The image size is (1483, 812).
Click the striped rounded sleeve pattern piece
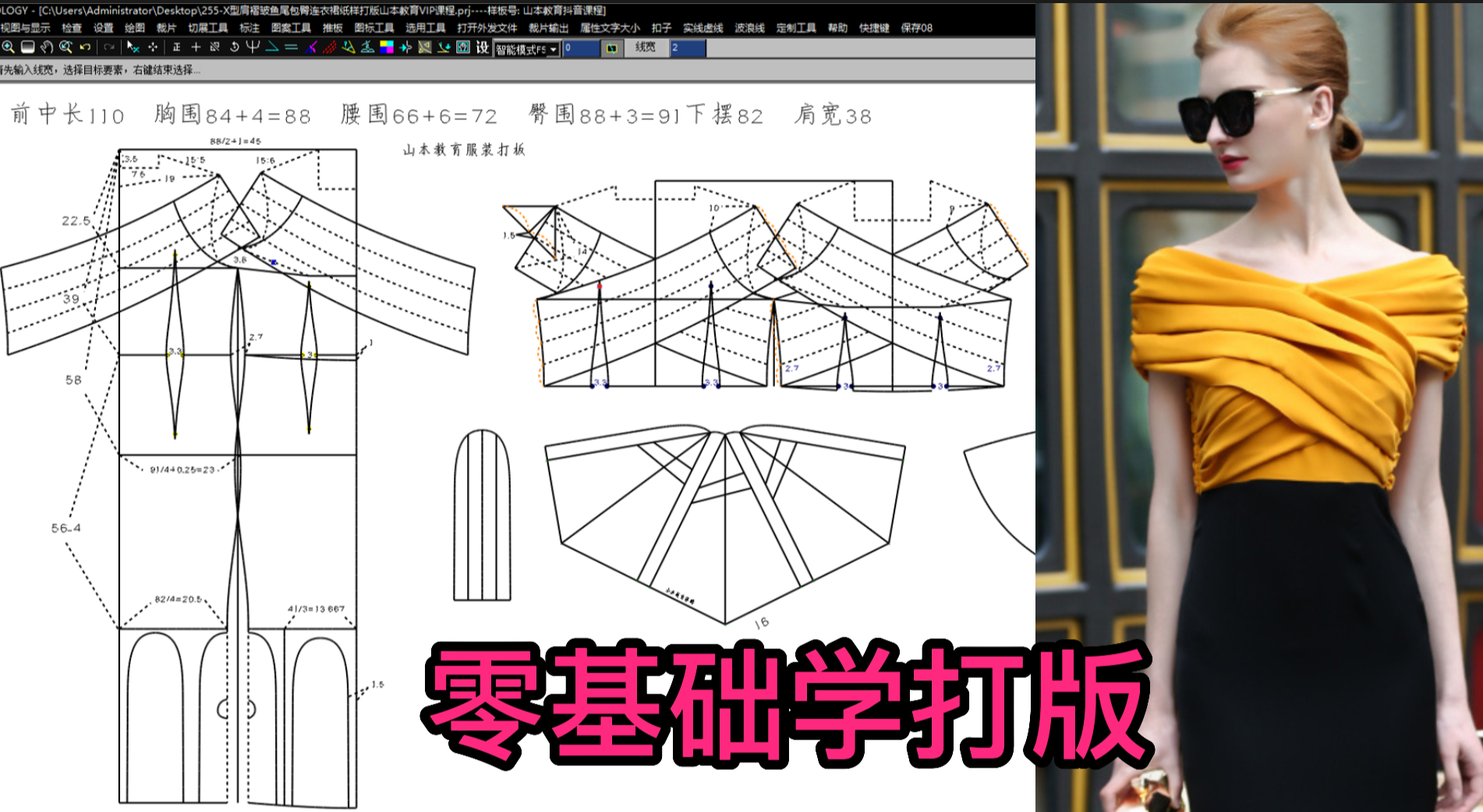(x=482, y=514)
